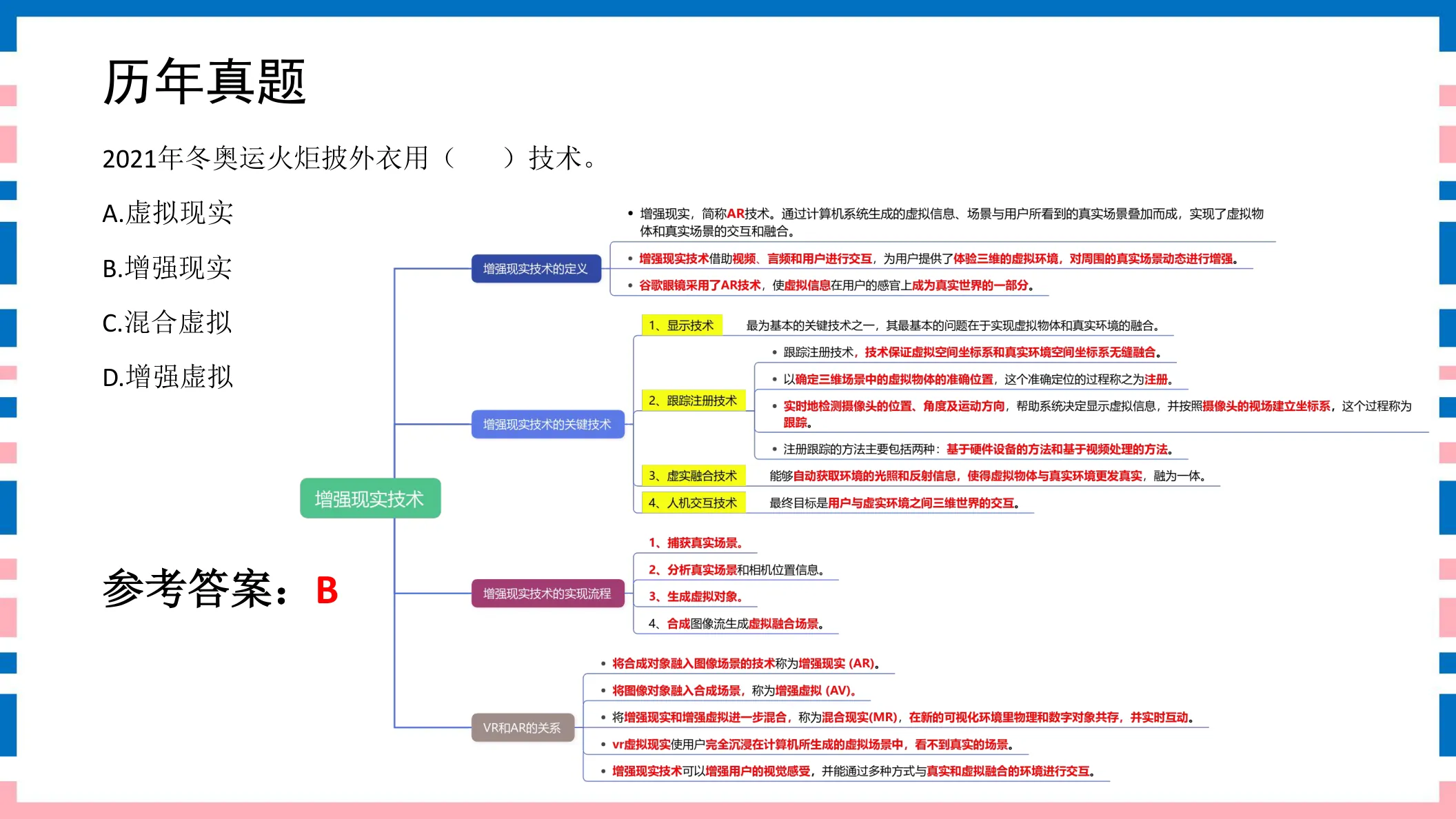Click the bullet starting 跟踪注册技术，技术保证
Screen dimensions: 1456x819
click(967, 352)
